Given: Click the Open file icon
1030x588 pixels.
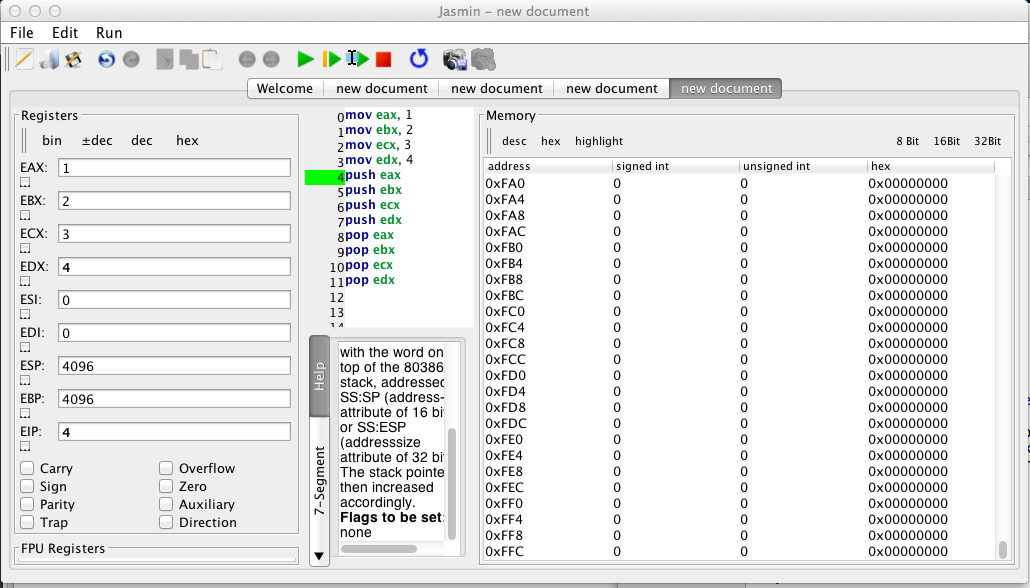Looking at the screenshot, I should point(49,60).
